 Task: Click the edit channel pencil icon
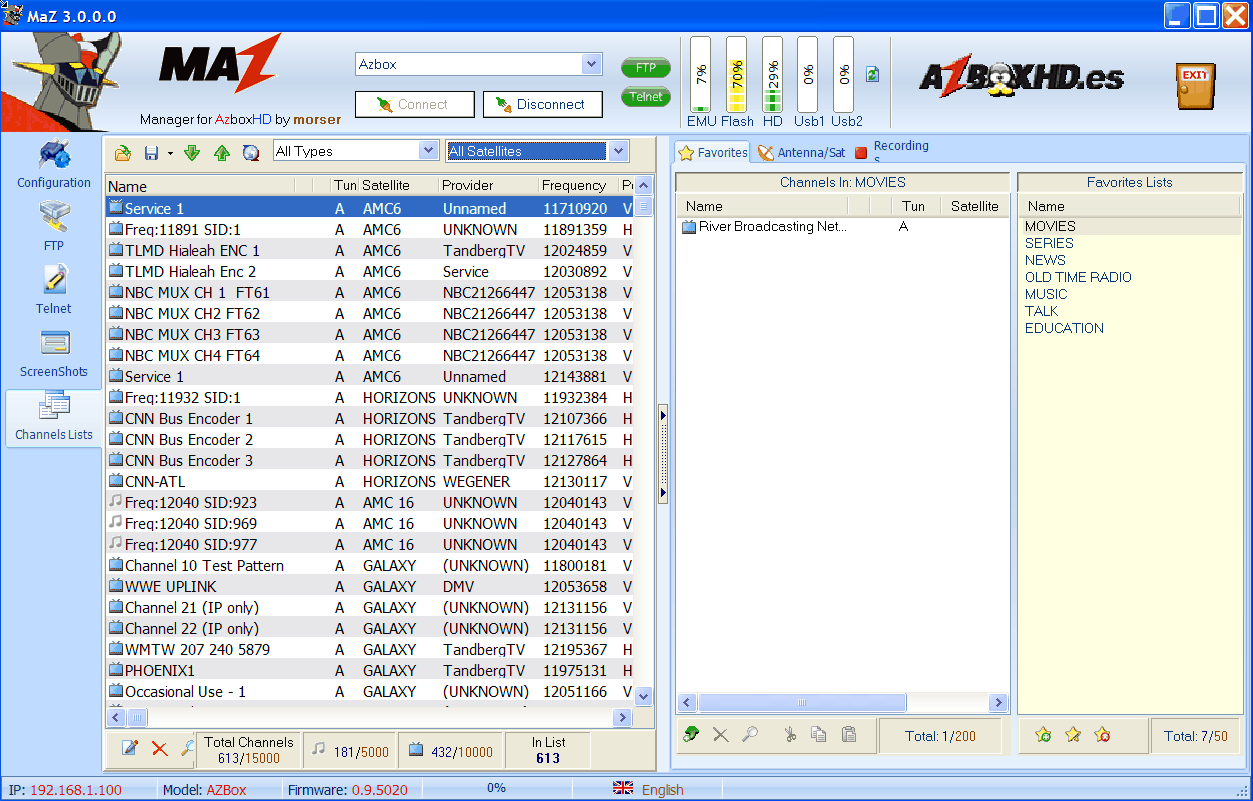click(129, 748)
